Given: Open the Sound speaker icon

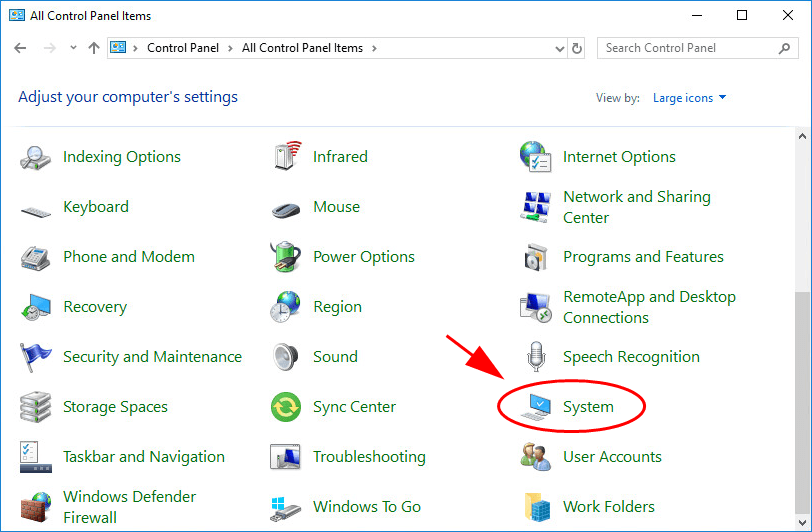Looking at the screenshot, I should coord(285,356).
